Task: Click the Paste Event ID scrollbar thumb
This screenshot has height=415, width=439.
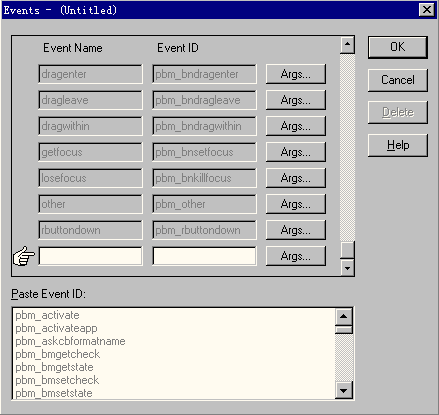Action: (344, 329)
